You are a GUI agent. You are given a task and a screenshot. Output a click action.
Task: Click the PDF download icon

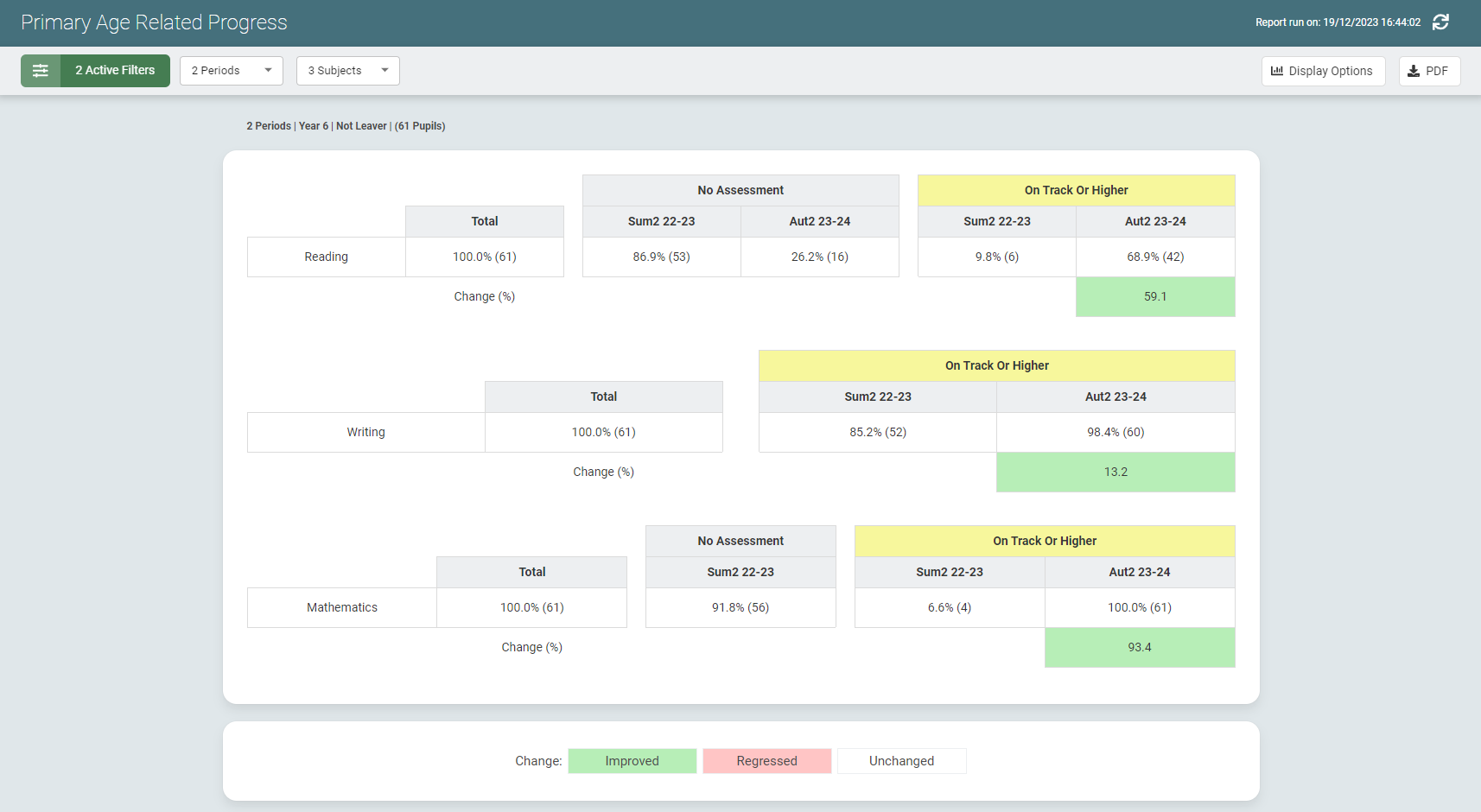1414,71
